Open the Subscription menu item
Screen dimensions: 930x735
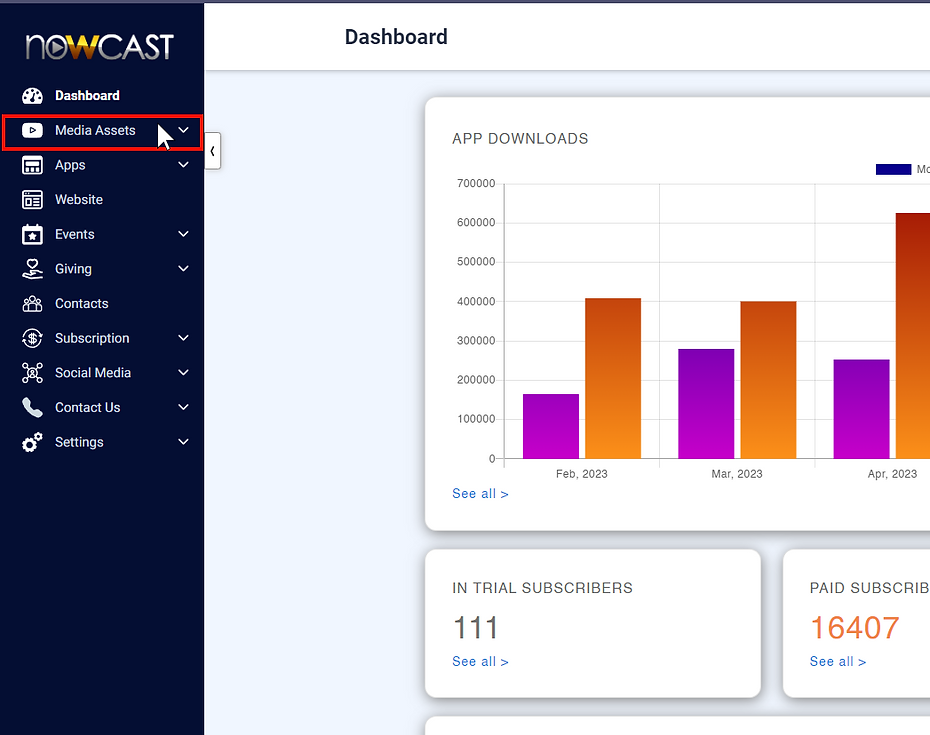102,338
